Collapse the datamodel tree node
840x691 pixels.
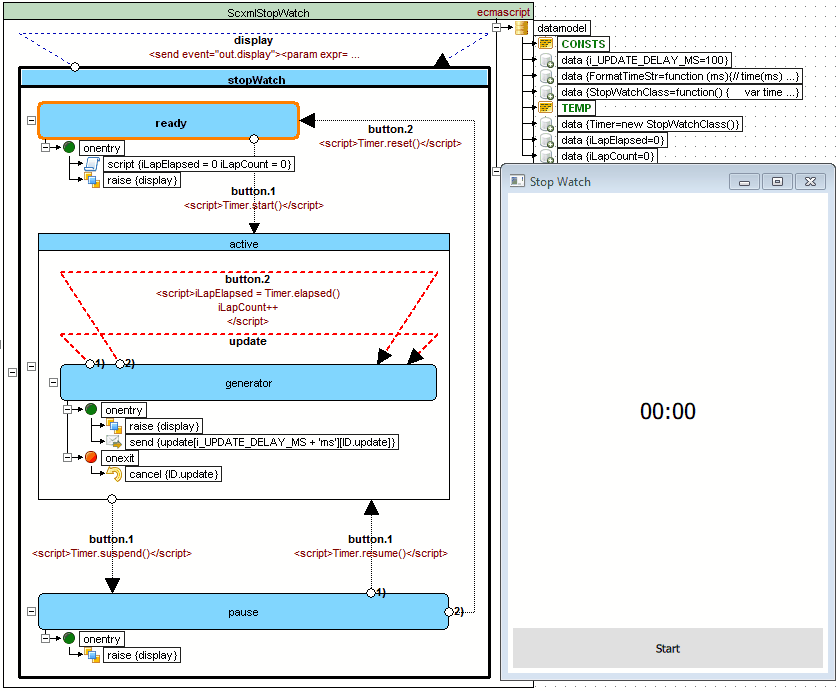pyautogui.click(x=496, y=28)
